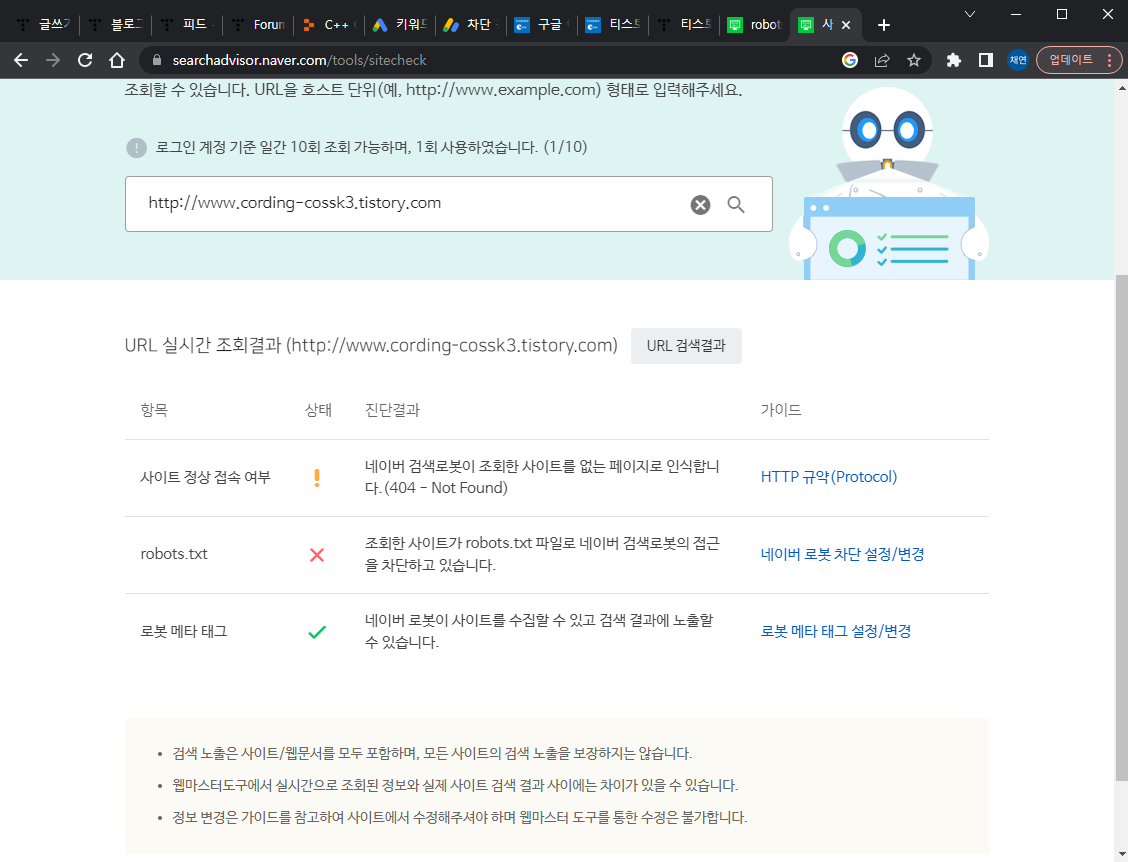Open the tab search dropdown chevron

pyautogui.click(x=970, y=14)
